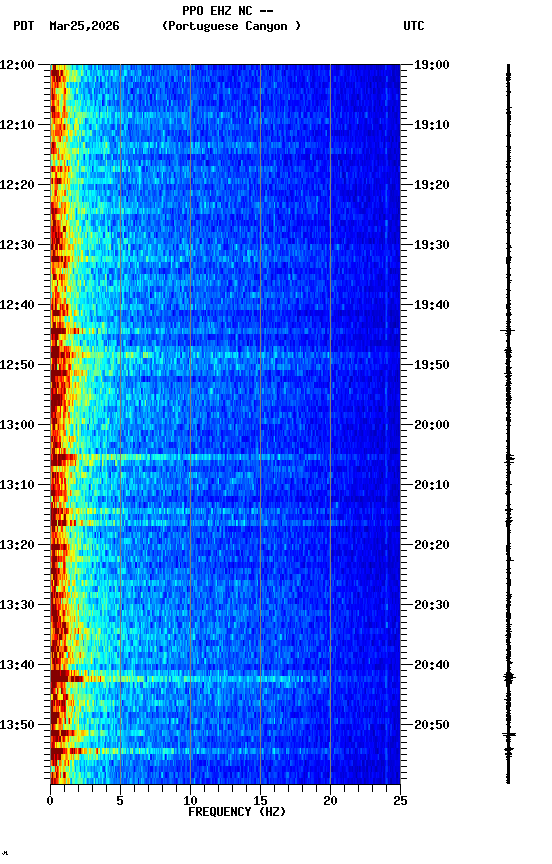Inspect the strong event band near 20:42 UTC
The width and height of the screenshot is (552, 864).
click(x=225, y=677)
